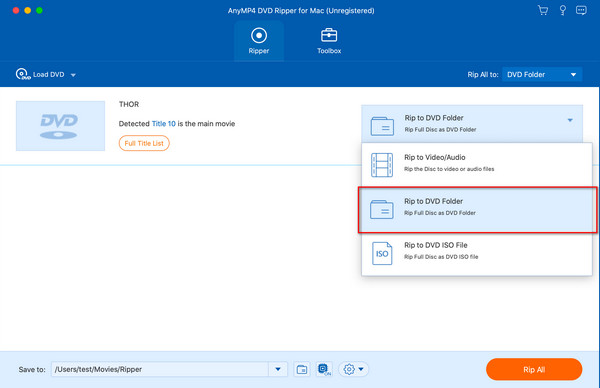Click the DVD disc thumbnail
The image size is (600, 388).
[60, 126]
